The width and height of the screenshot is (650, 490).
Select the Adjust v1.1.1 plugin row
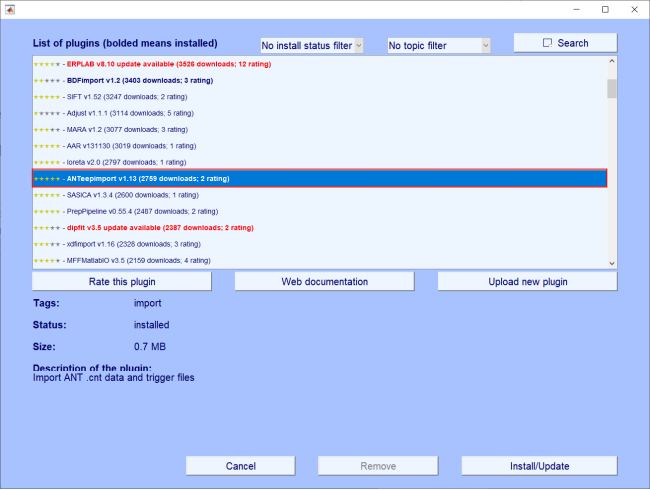(320, 113)
